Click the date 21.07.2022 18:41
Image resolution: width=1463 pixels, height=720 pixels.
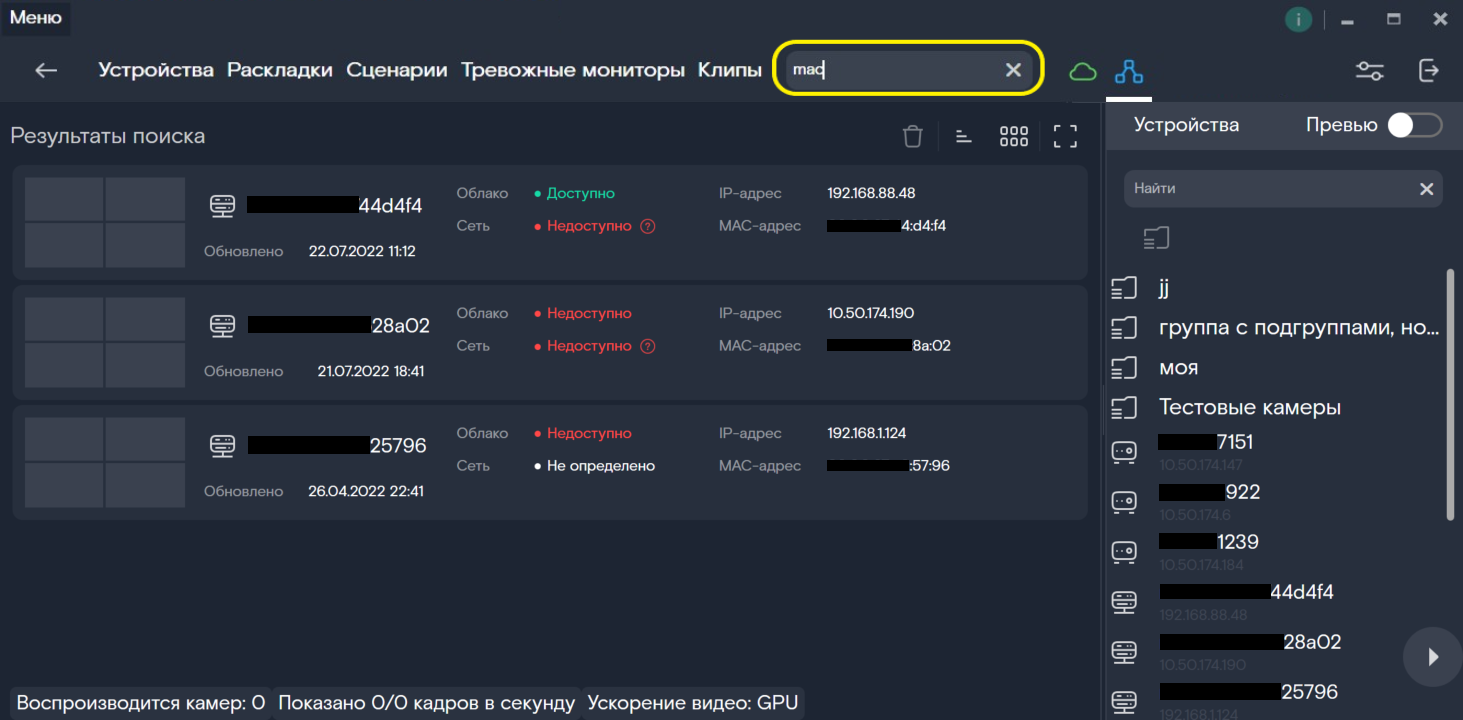(371, 371)
